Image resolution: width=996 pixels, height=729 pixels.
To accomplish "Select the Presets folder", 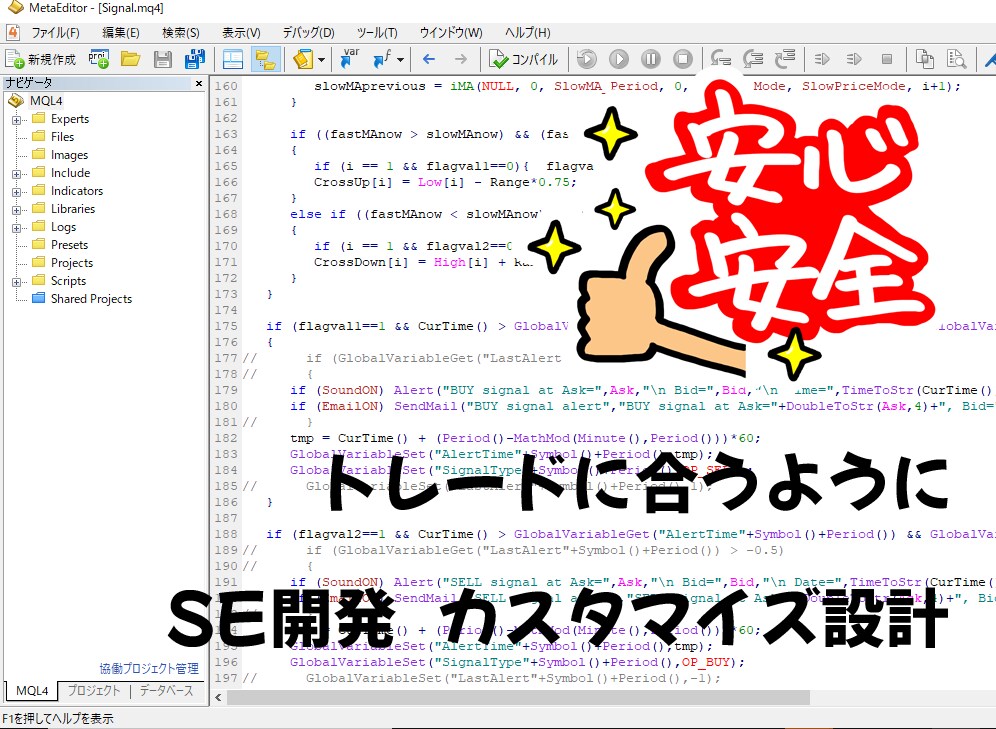I will point(69,244).
